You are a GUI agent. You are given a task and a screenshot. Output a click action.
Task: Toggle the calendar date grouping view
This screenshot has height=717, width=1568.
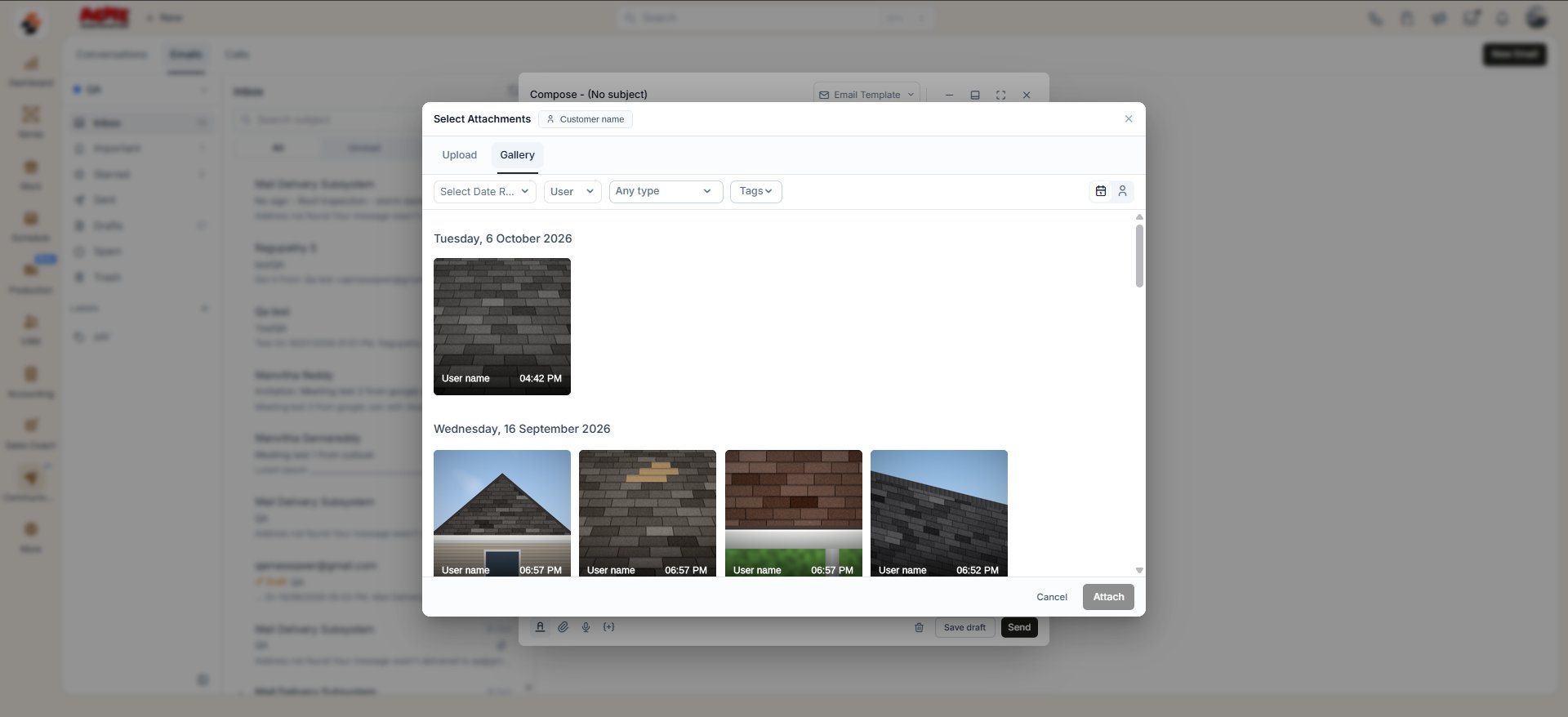(1101, 191)
